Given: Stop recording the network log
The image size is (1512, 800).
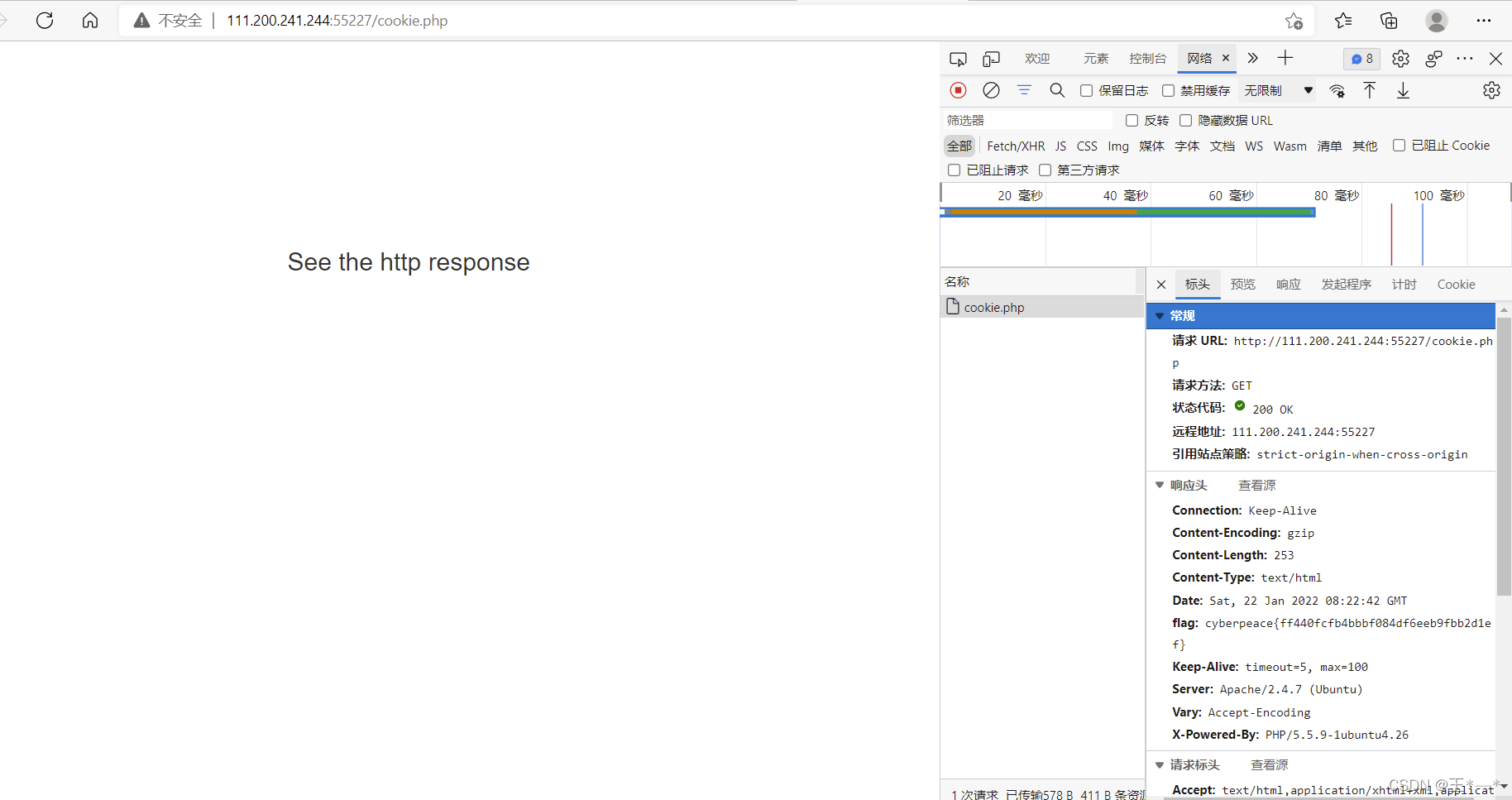Looking at the screenshot, I should [958, 90].
